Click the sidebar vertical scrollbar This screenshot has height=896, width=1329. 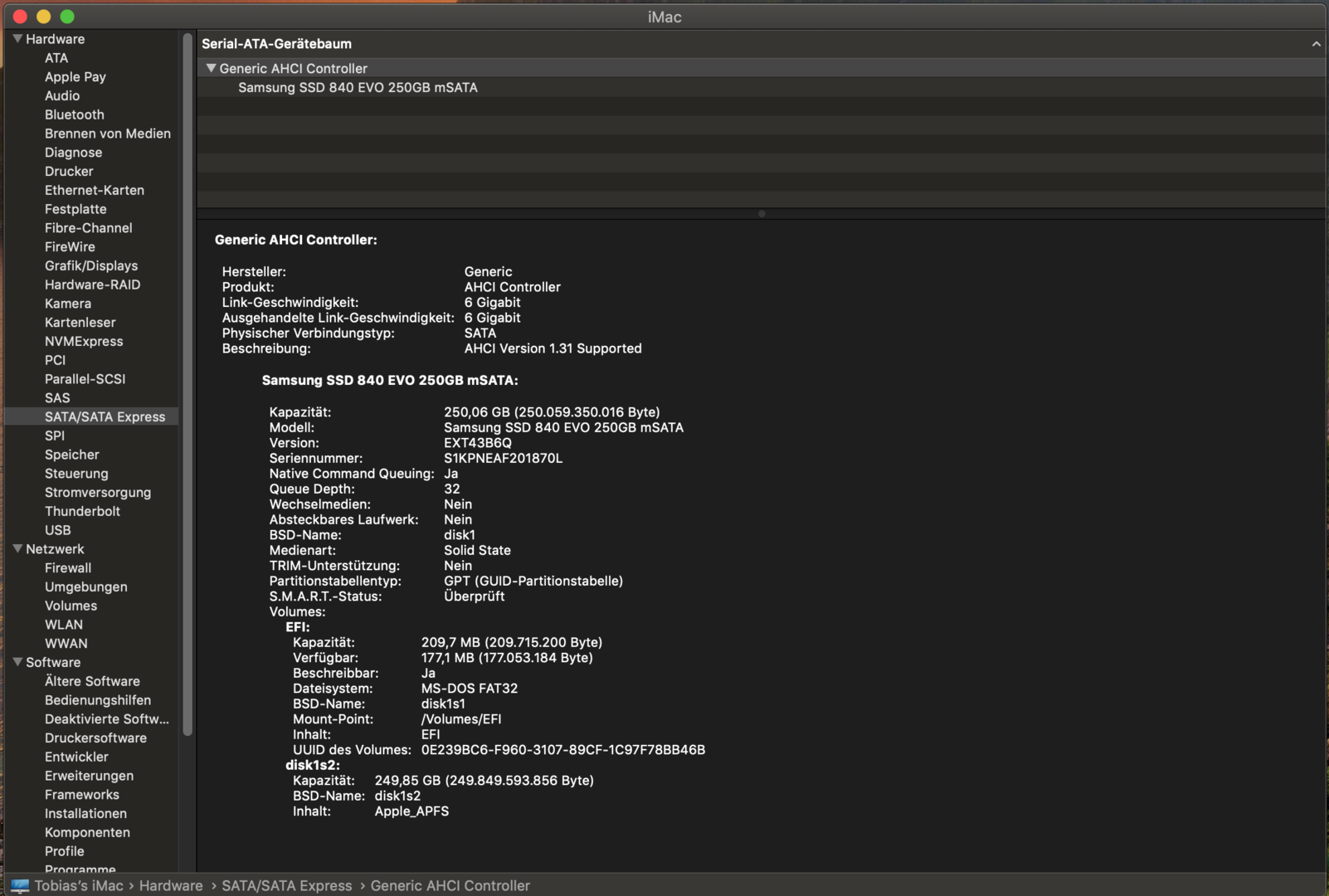[x=187, y=383]
